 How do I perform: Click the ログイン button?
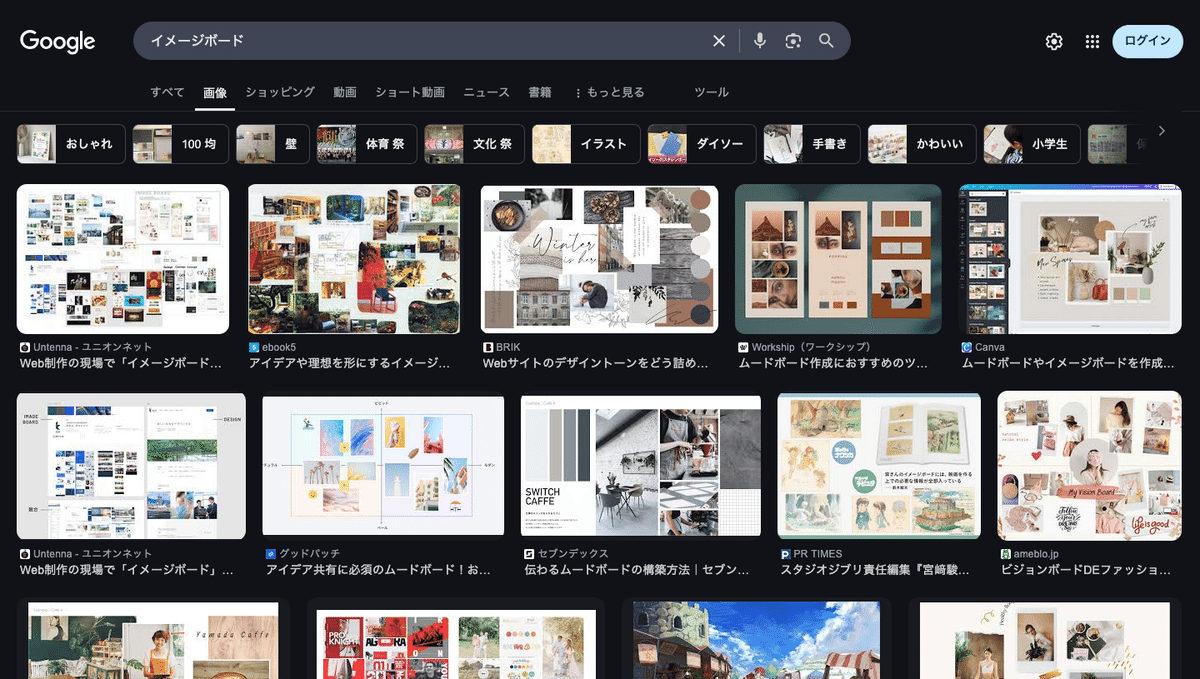point(1147,41)
